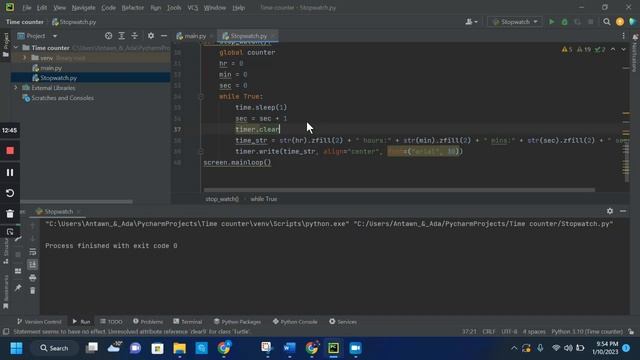The image size is (640, 360).
Task: Start debugging with the bug icon
Action: click(x=564, y=22)
